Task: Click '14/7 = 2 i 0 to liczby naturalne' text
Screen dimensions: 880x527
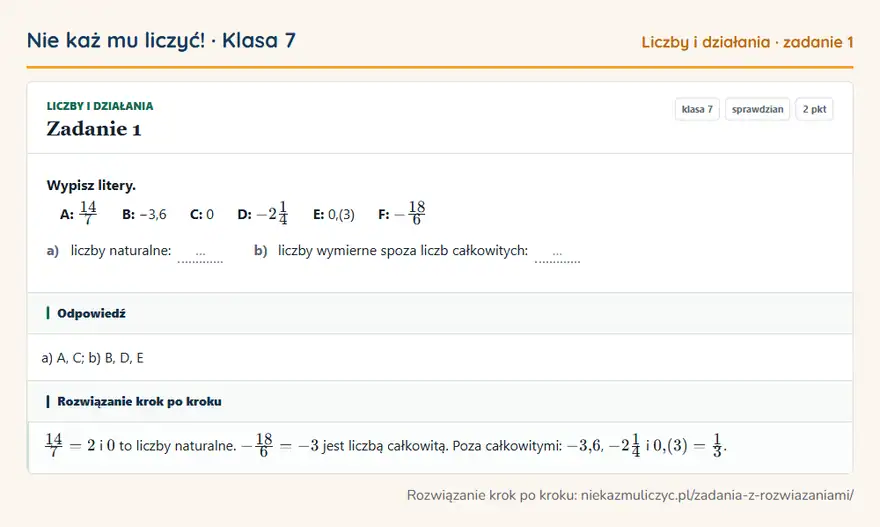Action: [141, 446]
